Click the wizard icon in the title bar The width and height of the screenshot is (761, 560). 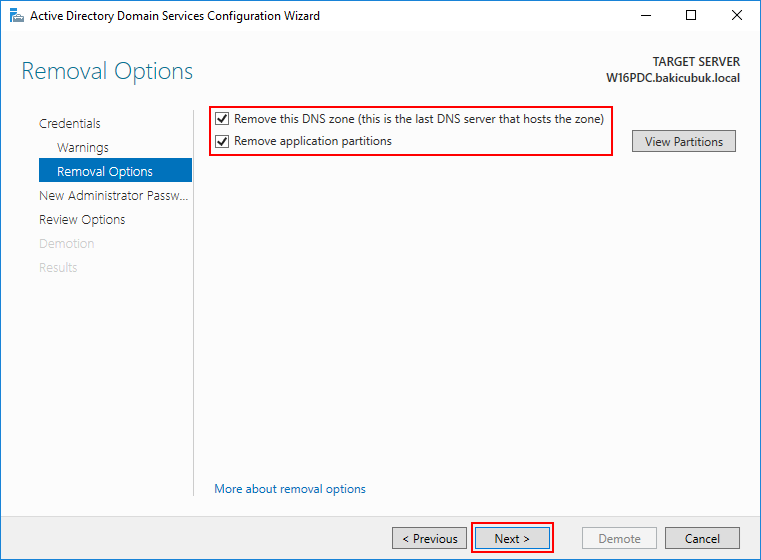17,16
